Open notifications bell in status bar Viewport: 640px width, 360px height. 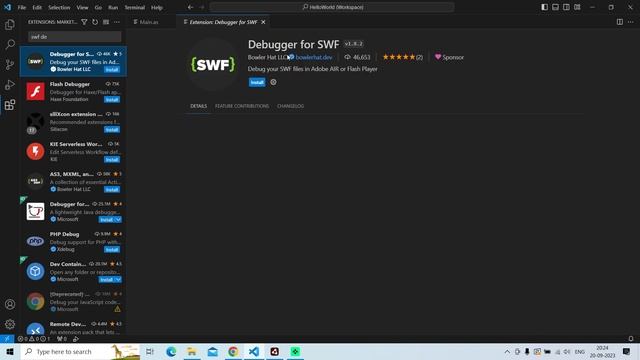click(x=631, y=339)
